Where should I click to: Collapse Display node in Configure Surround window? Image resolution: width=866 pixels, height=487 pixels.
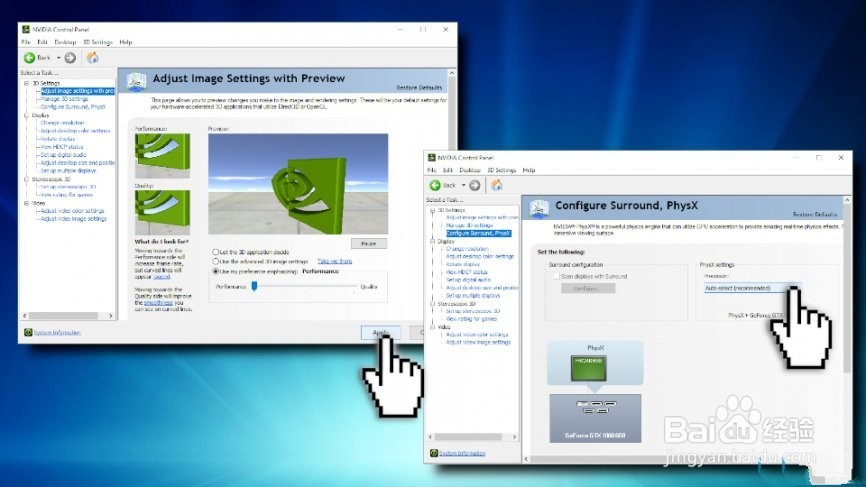tap(432, 241)
